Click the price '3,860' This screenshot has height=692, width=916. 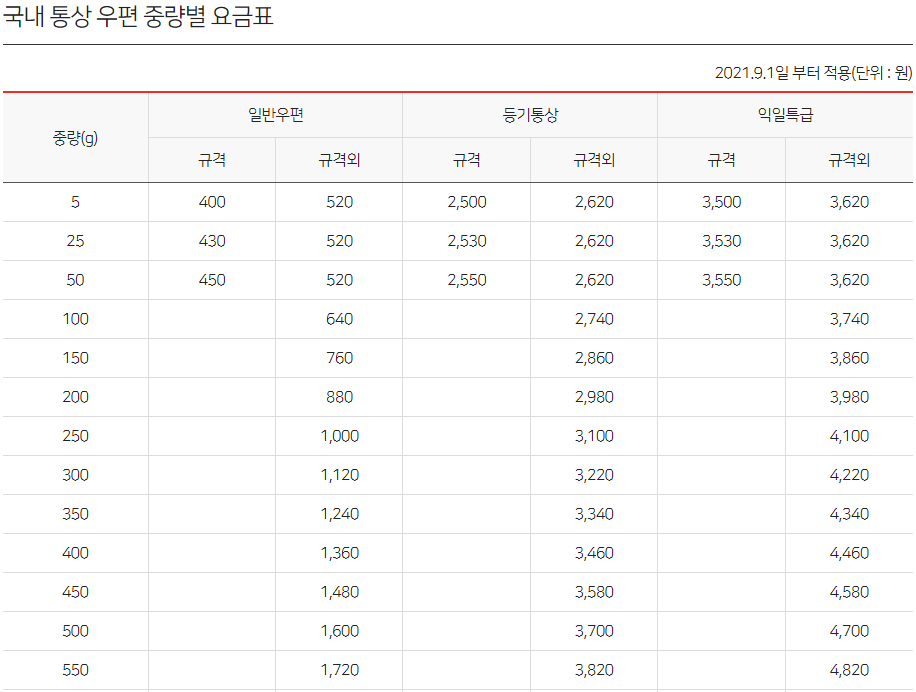coord(849,358)
